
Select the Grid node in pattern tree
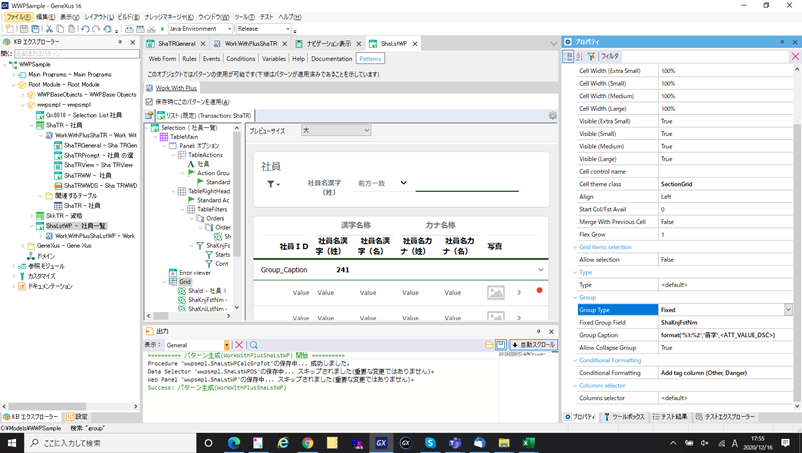point(185,282)
